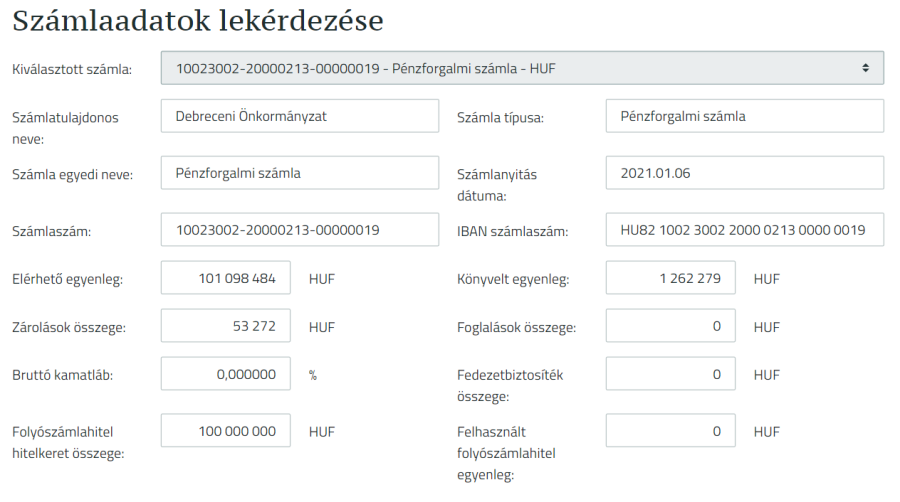This screenshot has width=900, height=502.
Task: Click HUF next to Könyvelt egyenleg
Action: pos(766,279)
